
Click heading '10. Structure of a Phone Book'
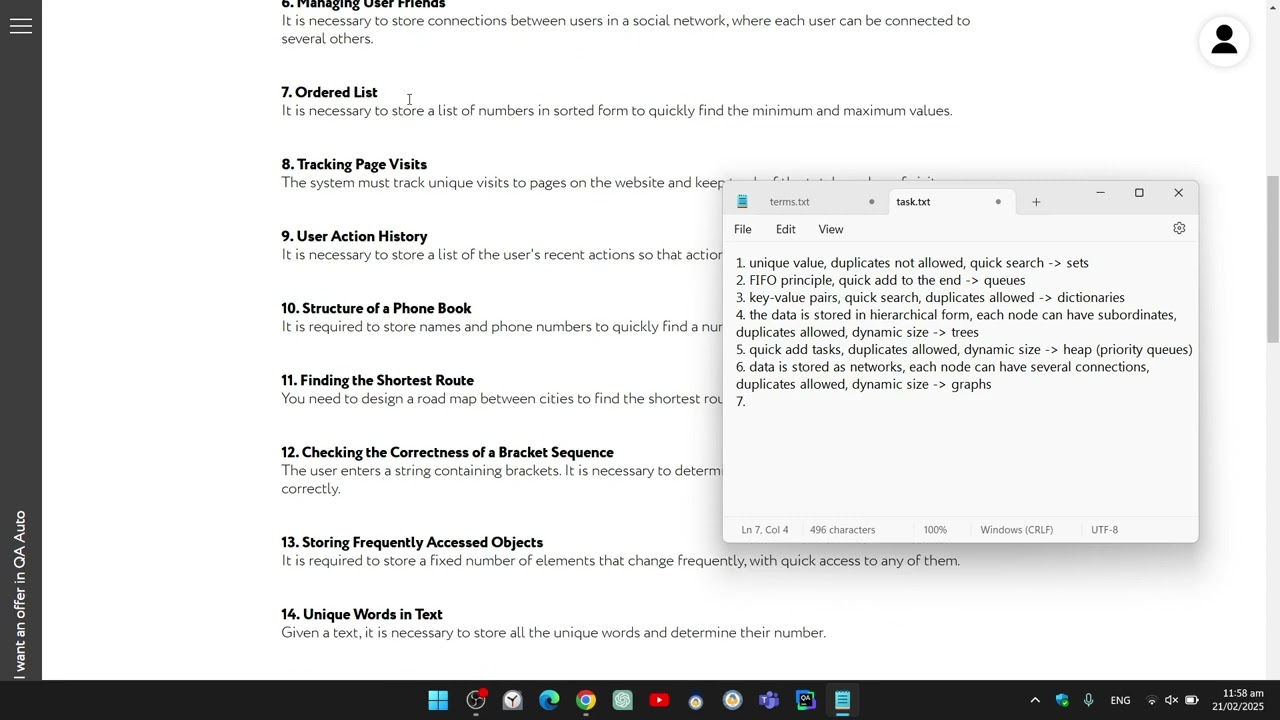coord(376,308)
